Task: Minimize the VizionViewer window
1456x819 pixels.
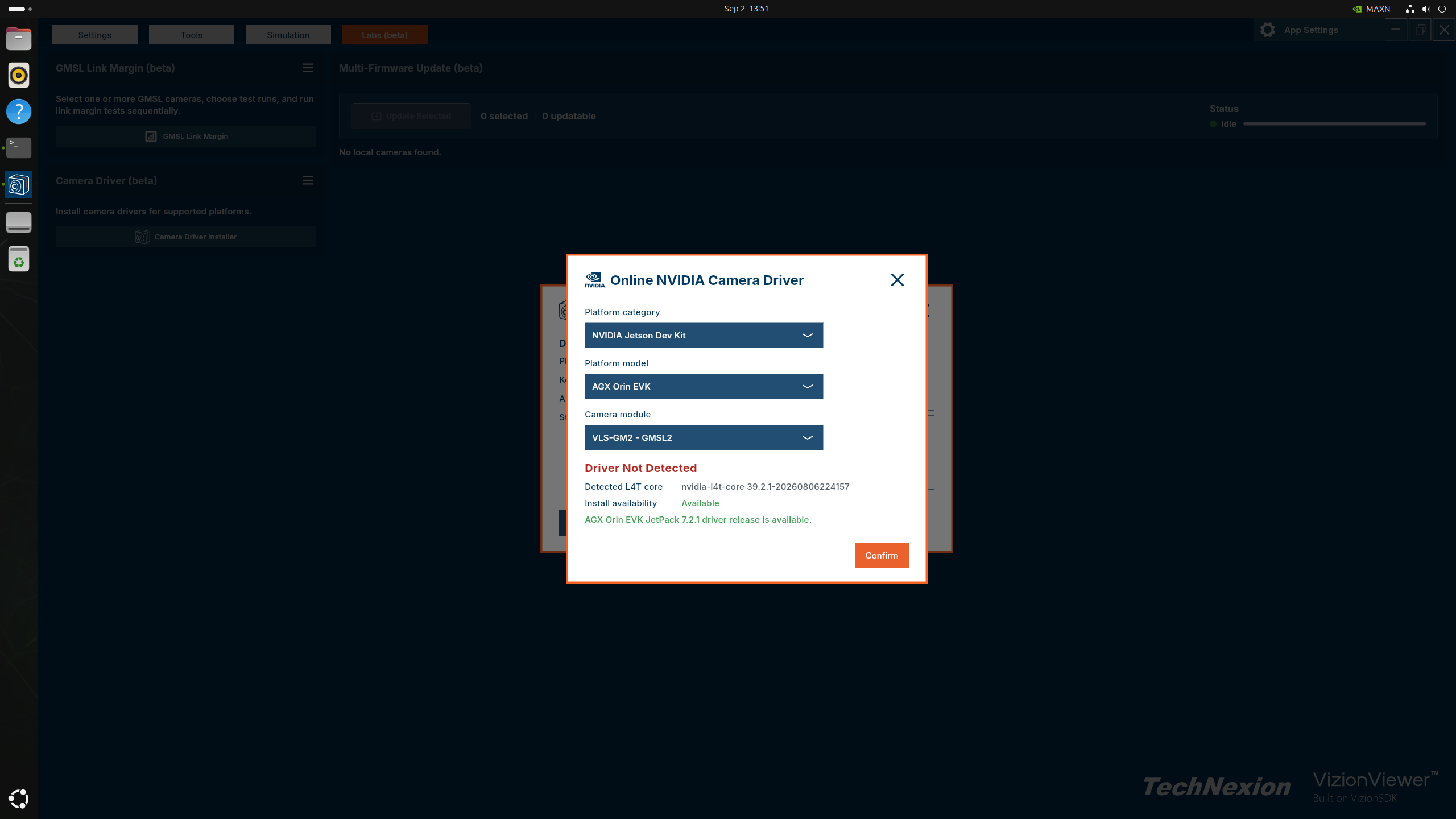Action: (x=1396, y=30)
